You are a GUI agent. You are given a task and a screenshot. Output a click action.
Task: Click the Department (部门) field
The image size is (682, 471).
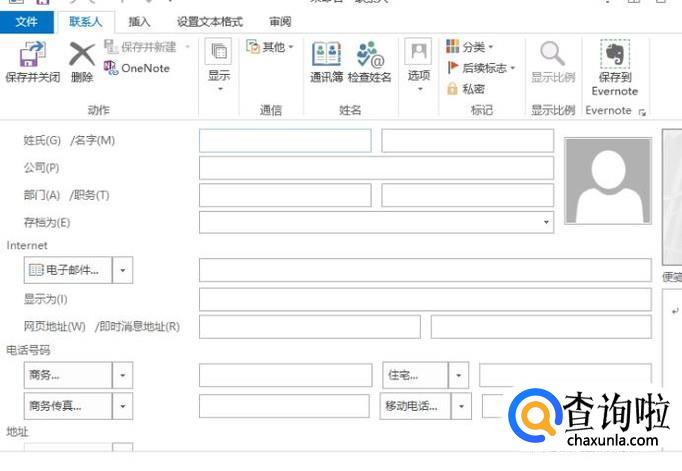click(x=285, y=195)
